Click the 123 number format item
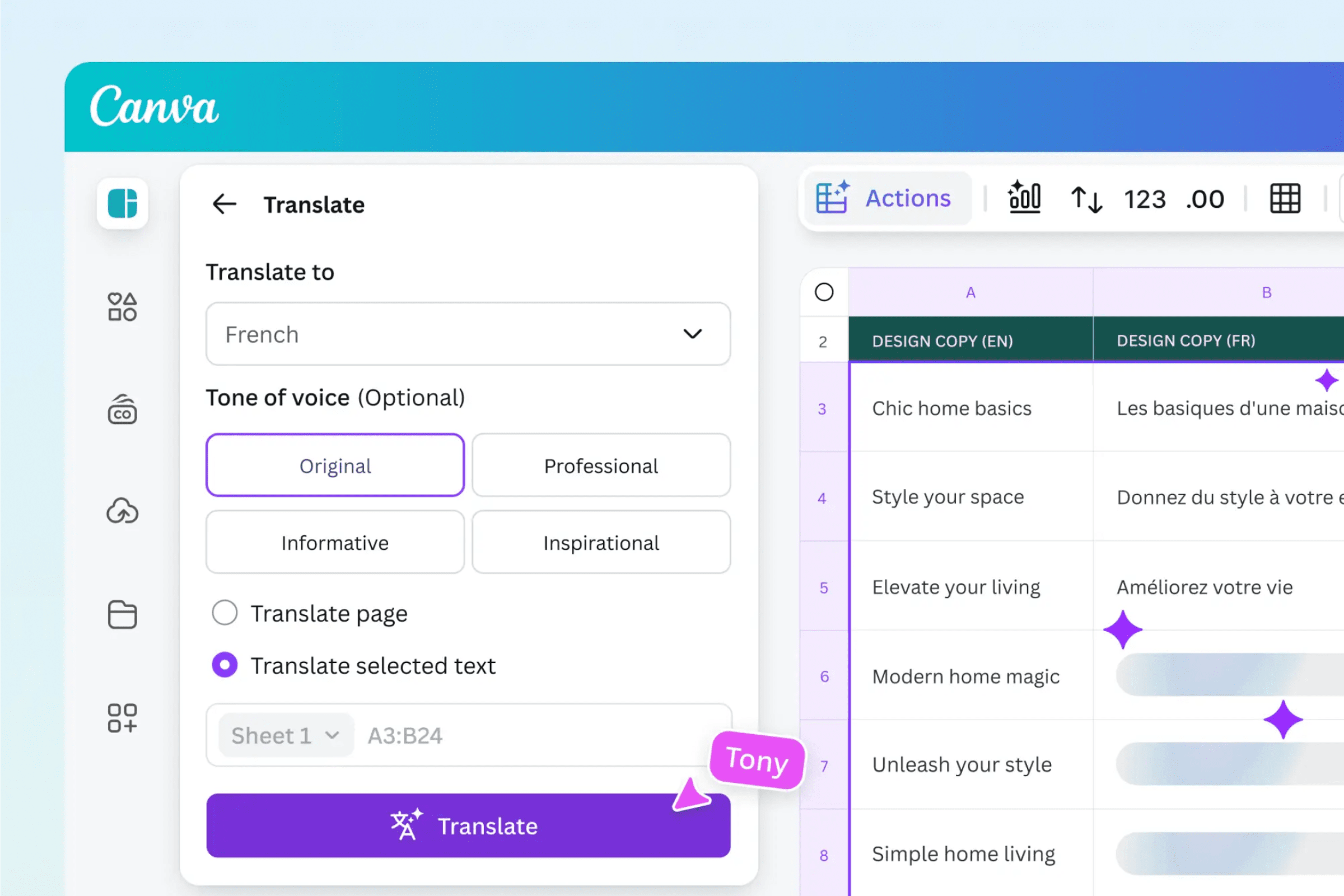Image resolution: width=1344 pixels, height=896 pixels. coord(1145,199)
